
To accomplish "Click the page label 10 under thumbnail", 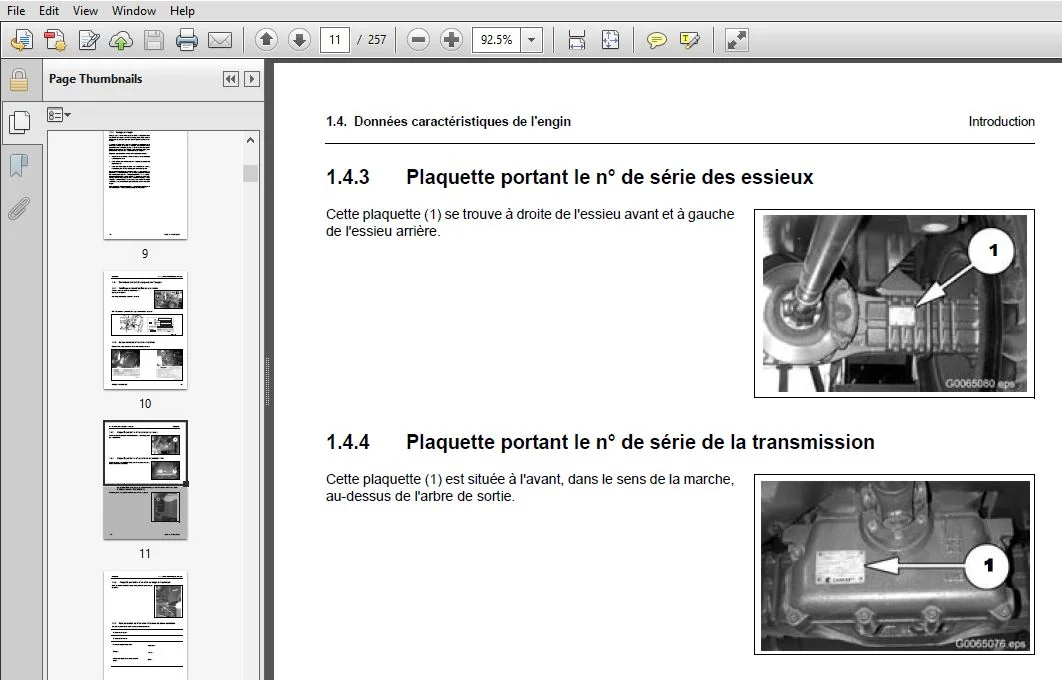I will [x=145, y=404].
